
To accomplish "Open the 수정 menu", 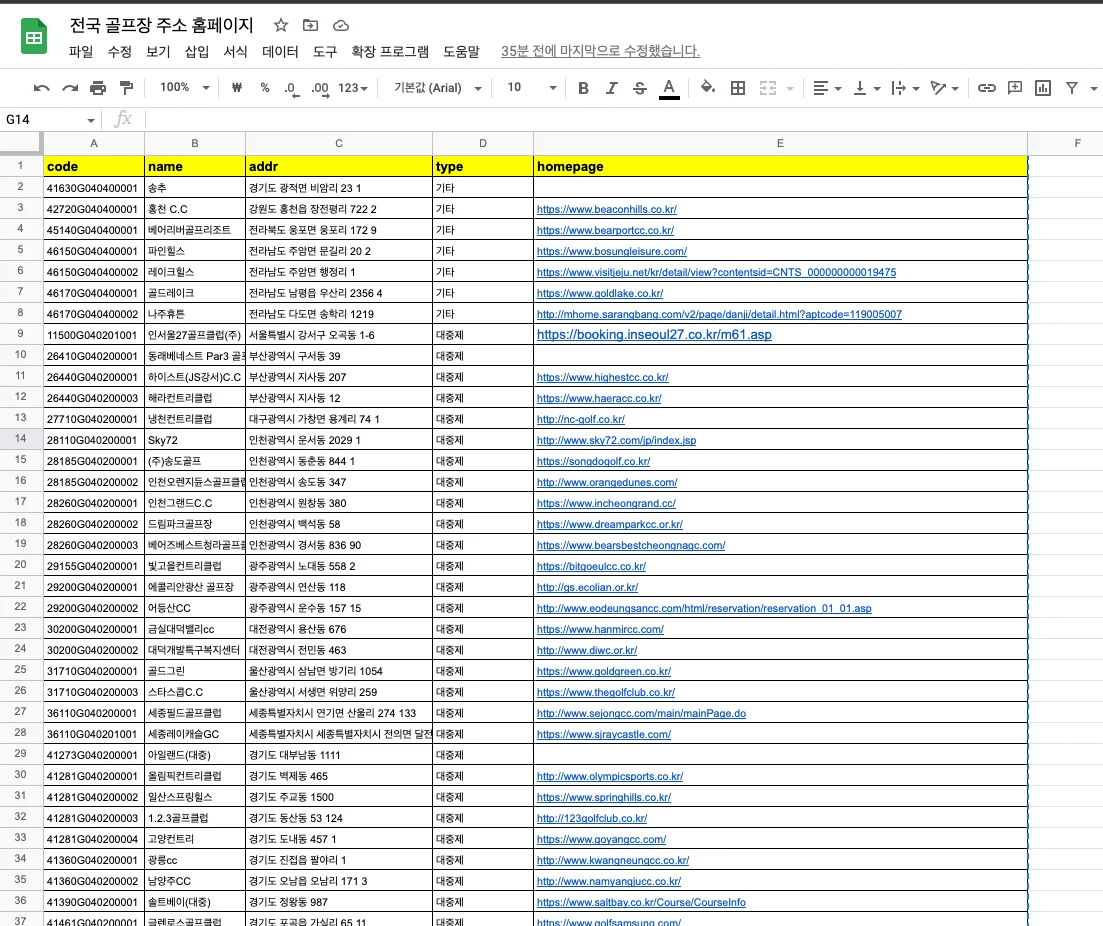I will 120,51.
